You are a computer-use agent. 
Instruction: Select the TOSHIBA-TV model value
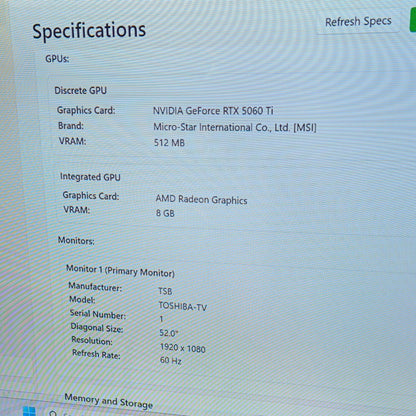(x=183, y=306)
